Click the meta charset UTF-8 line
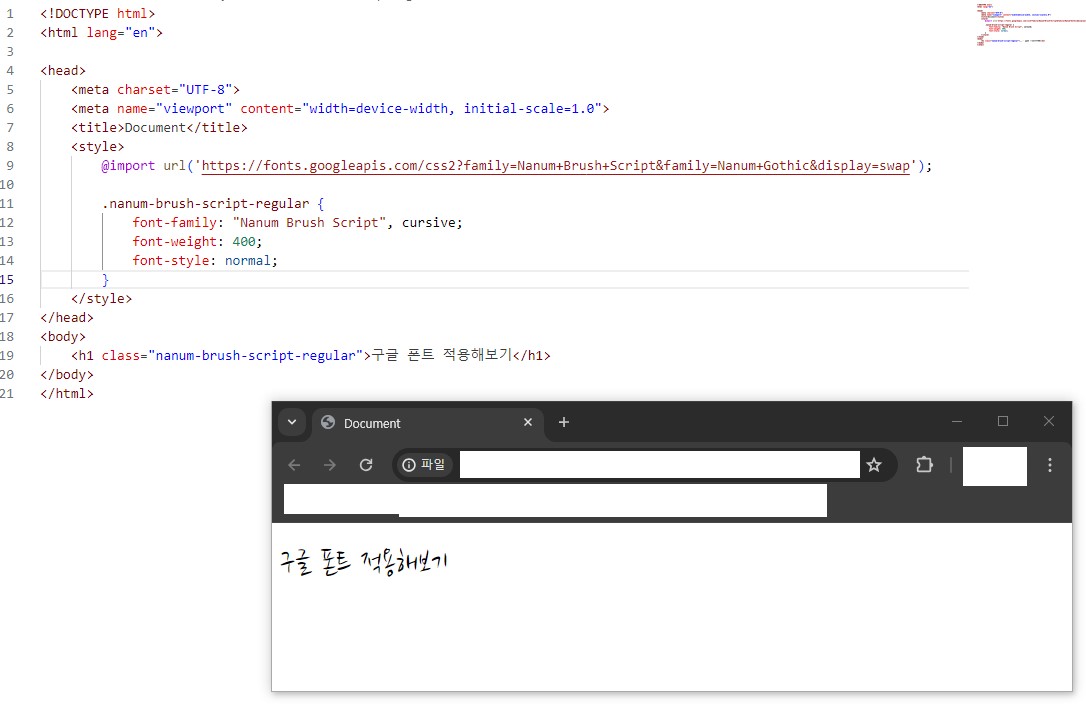This screenshot has height=710, width=1086. [155, 89]
